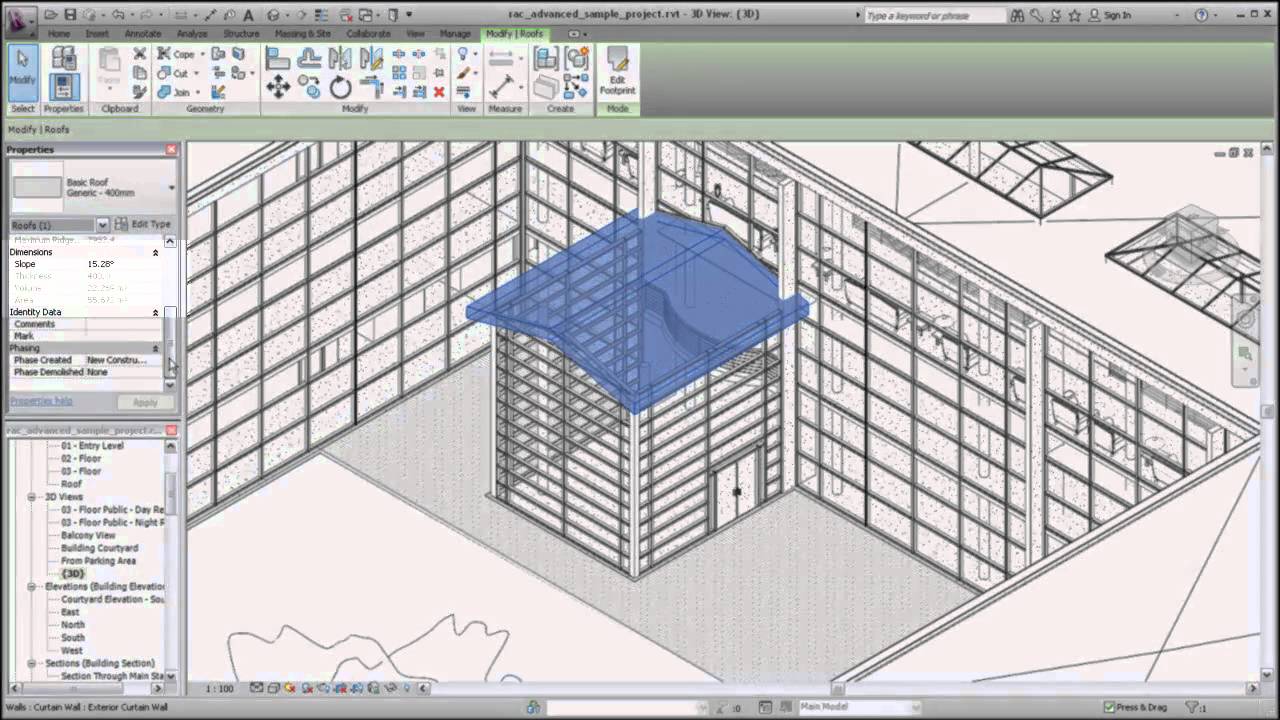Select the Move tool in the Modify panel
Viewport: 1280px width, 720px height.
278,84
